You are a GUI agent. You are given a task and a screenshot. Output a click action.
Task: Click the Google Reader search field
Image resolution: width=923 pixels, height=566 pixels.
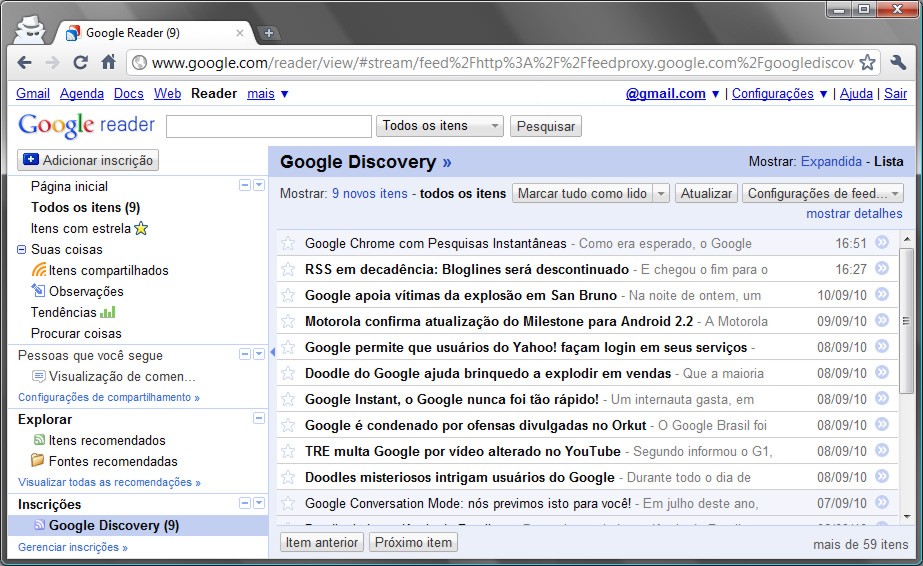click(269, 126)
